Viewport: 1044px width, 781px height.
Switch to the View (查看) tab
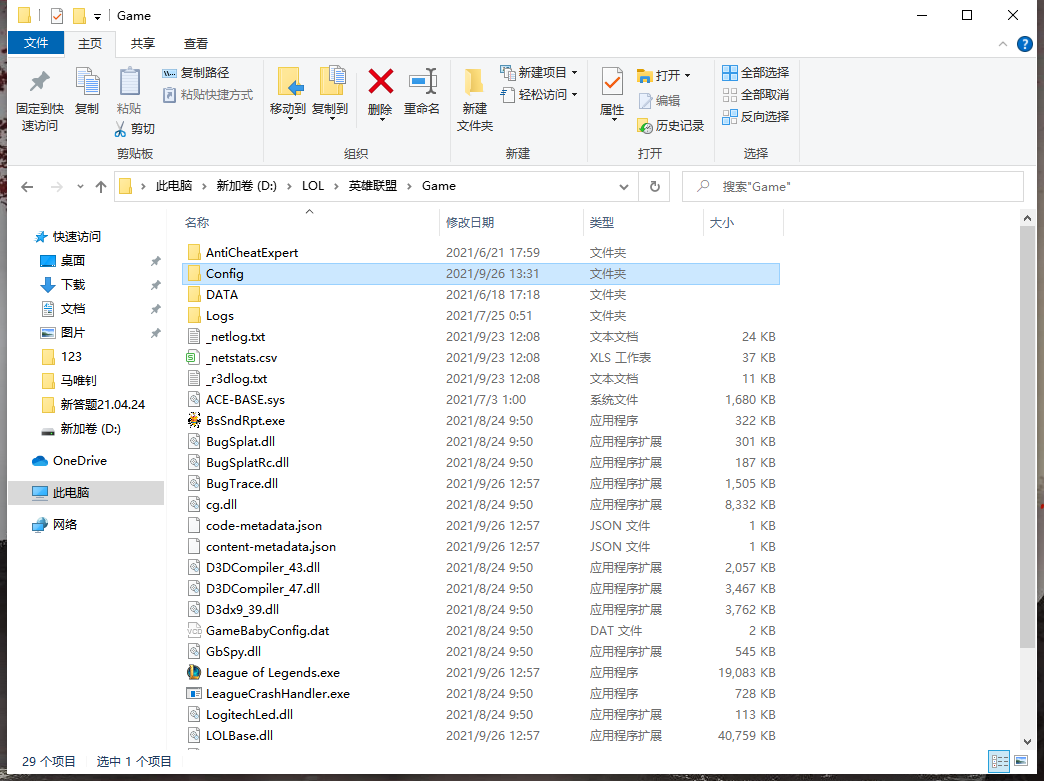[x=196, y=43]
